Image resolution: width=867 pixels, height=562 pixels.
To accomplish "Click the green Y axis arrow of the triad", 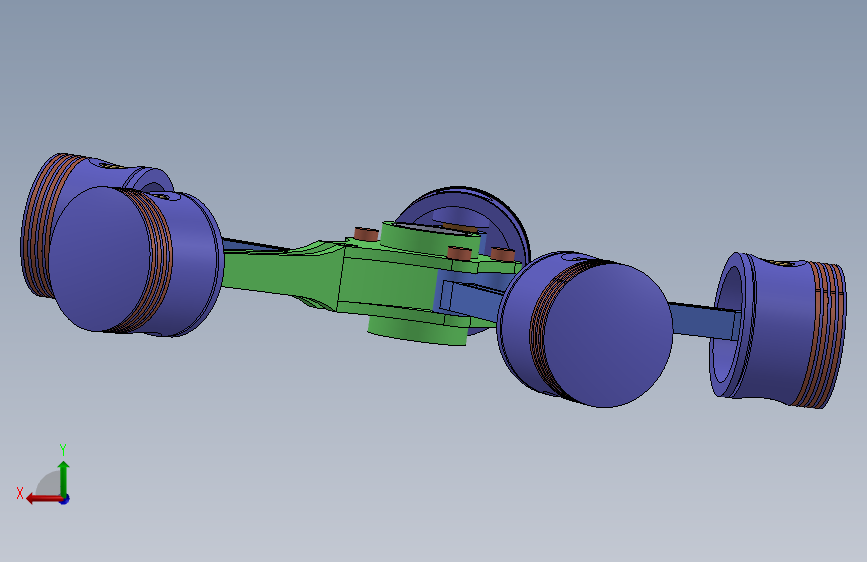I will [64, 479].
